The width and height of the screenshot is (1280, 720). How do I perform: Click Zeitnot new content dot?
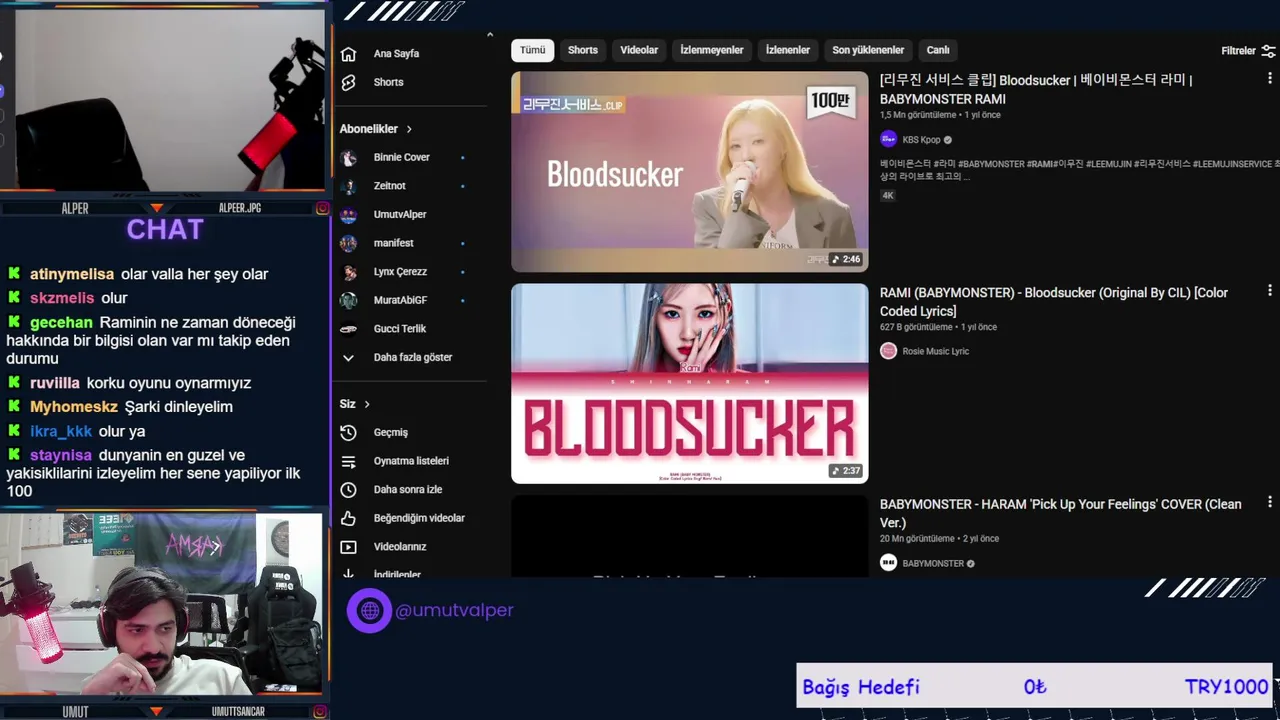462,186
